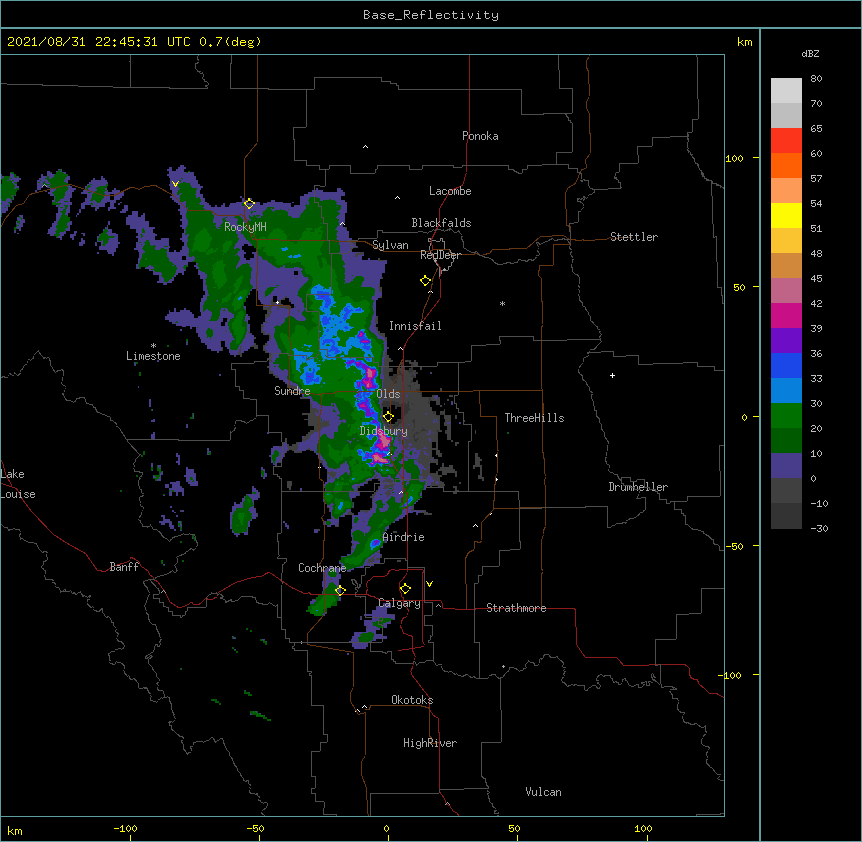This screenshot has height=842, width=862.
Task: Click the HighRiver label
Action: point(430,743)
